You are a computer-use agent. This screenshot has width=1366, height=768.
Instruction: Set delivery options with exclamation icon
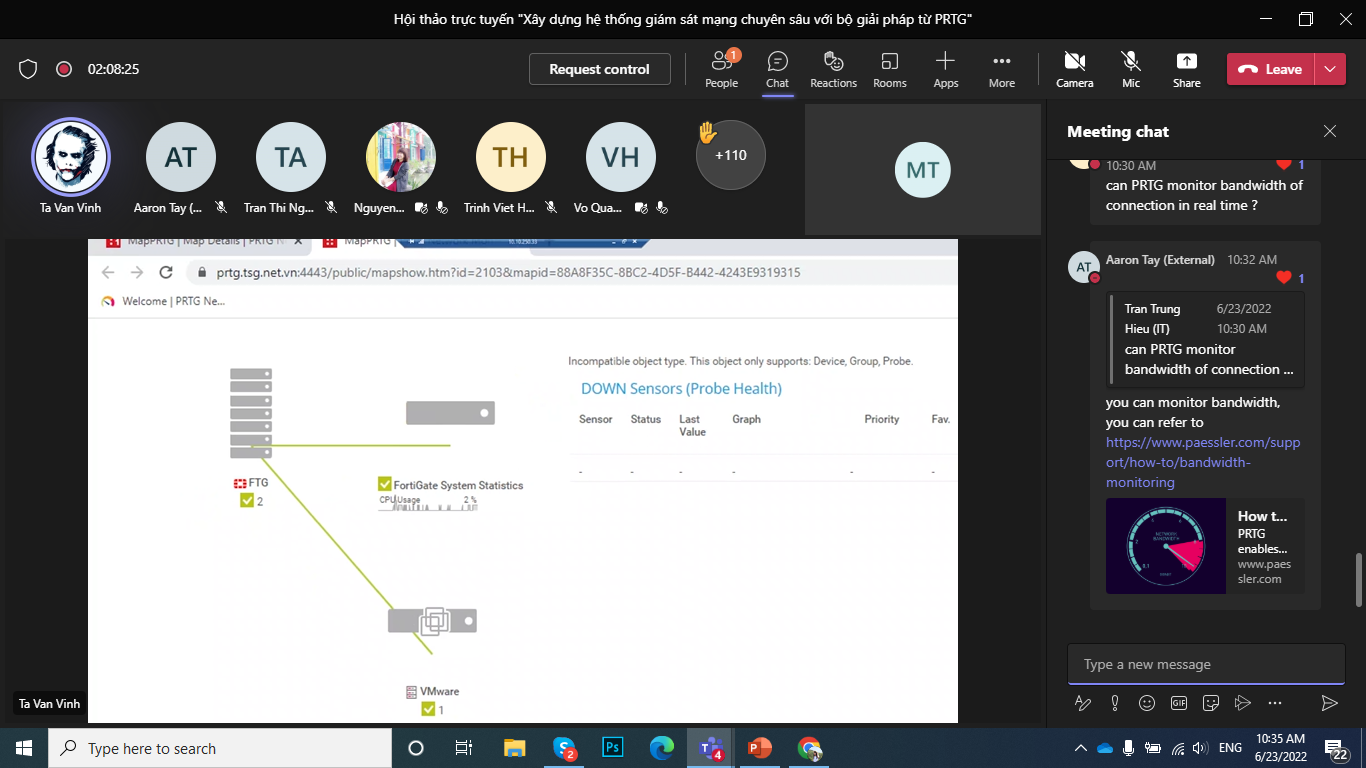pos(1115,703)
